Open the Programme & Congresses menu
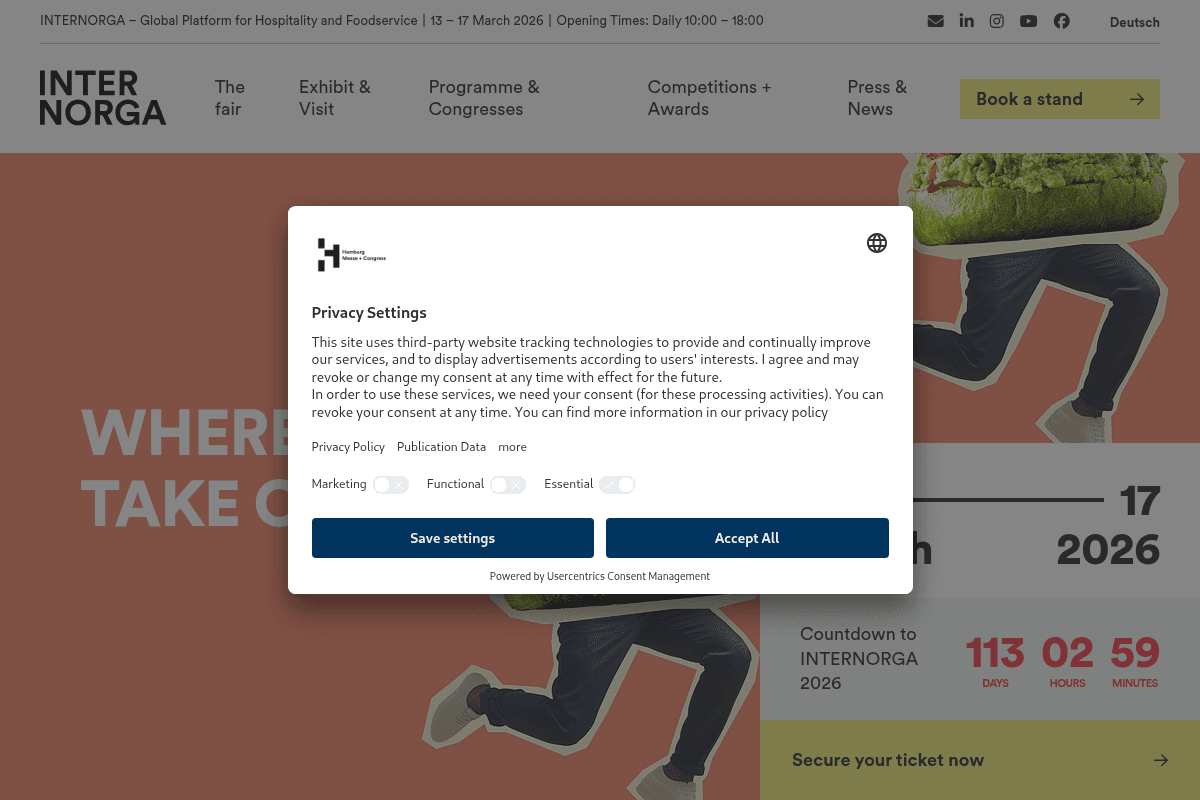 pos(484,98)
